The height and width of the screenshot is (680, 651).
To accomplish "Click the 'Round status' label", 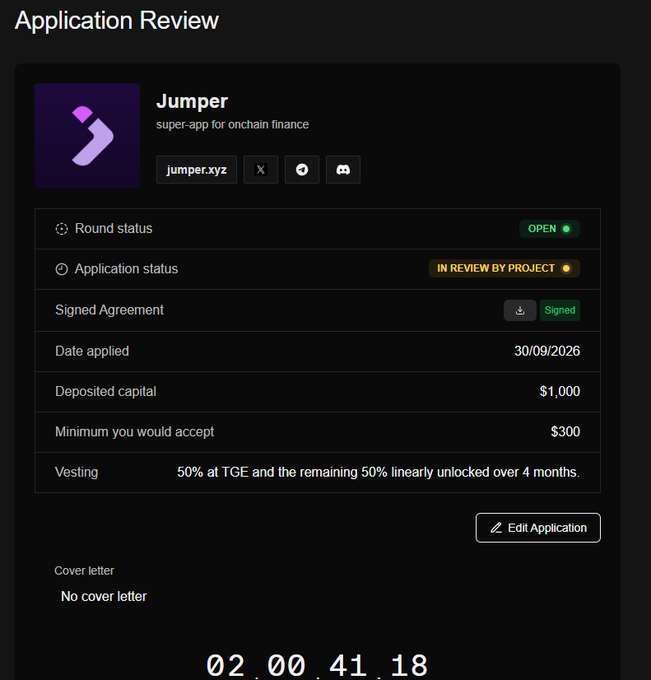I will 114,229.
